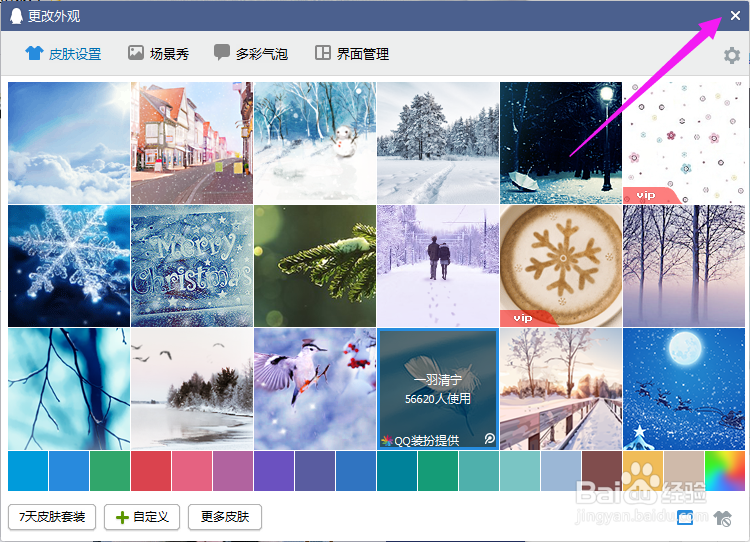750x542 pixels.
Task: Pick the medium turquoise swatch
Action: coord(479,471)
